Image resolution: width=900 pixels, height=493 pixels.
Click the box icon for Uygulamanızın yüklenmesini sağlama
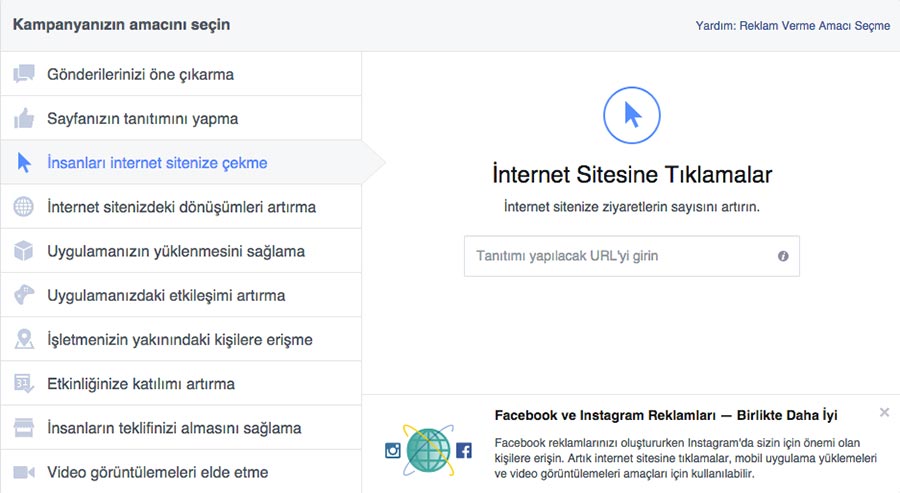[24, 251]
